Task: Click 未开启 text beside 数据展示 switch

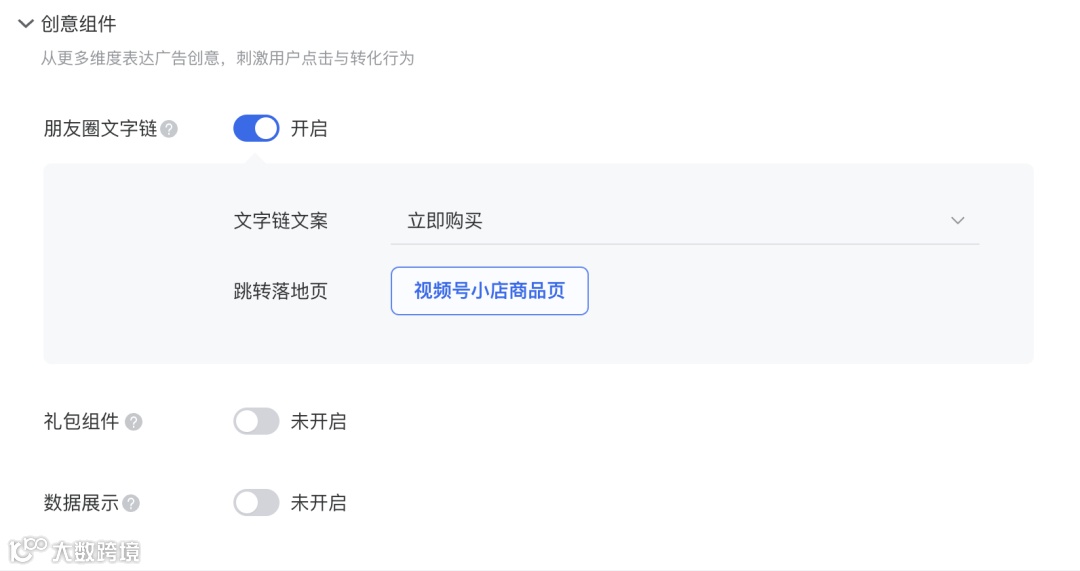Action: (319, 503)
